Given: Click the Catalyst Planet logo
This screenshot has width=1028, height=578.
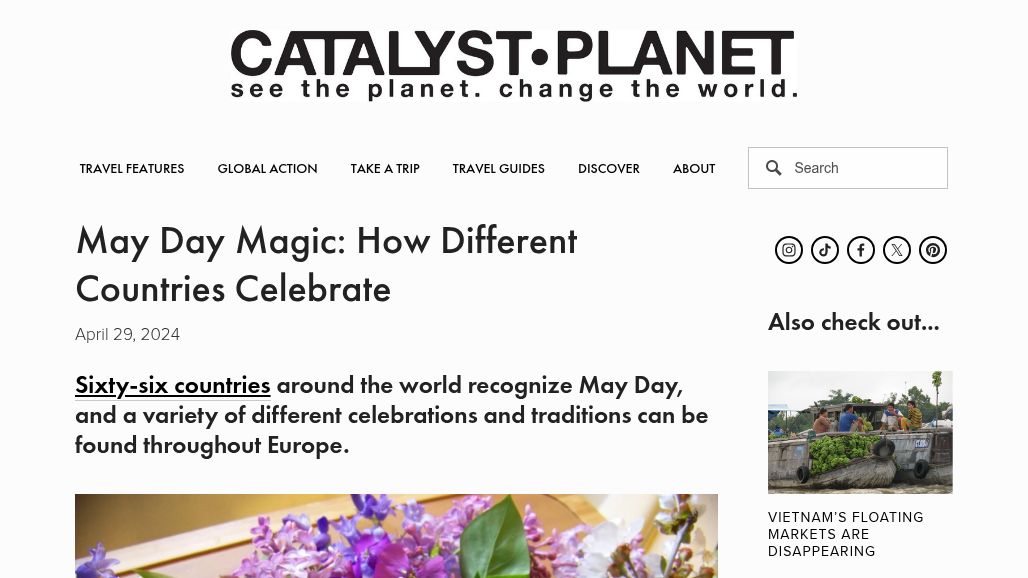Looking at the screenshot, I should coord(513,65).
